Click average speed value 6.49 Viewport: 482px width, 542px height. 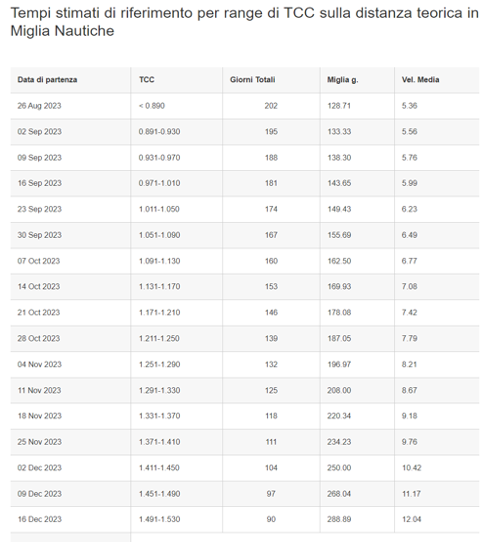(x=409, y=235)
